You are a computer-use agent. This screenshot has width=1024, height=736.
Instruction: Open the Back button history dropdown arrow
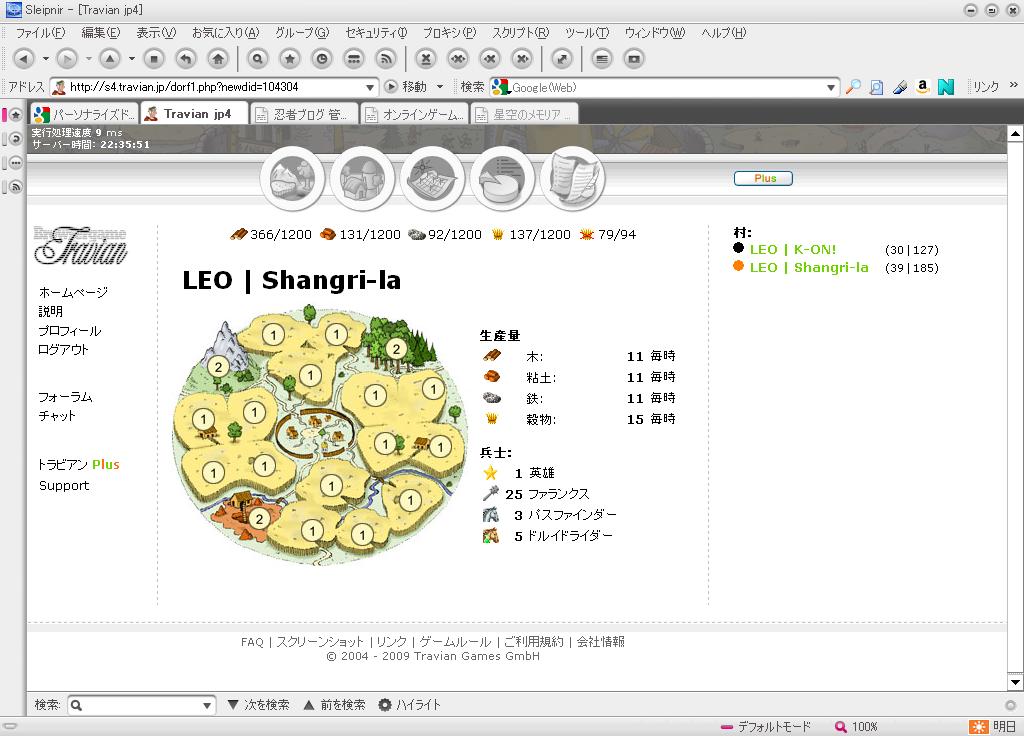pyautogui.click(x=46, y=59)
